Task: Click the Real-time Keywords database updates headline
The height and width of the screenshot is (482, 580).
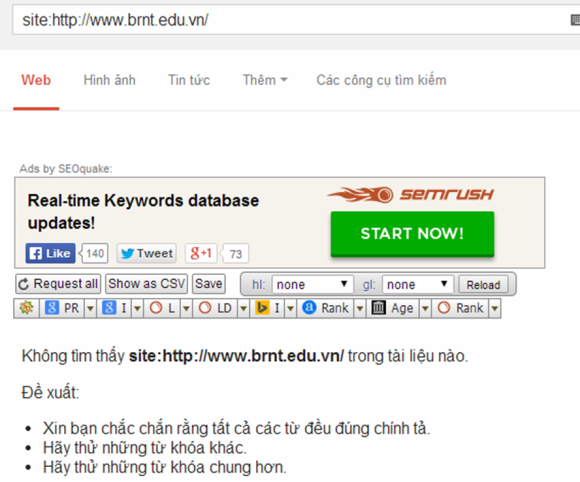Action: (x=144, y=212)
